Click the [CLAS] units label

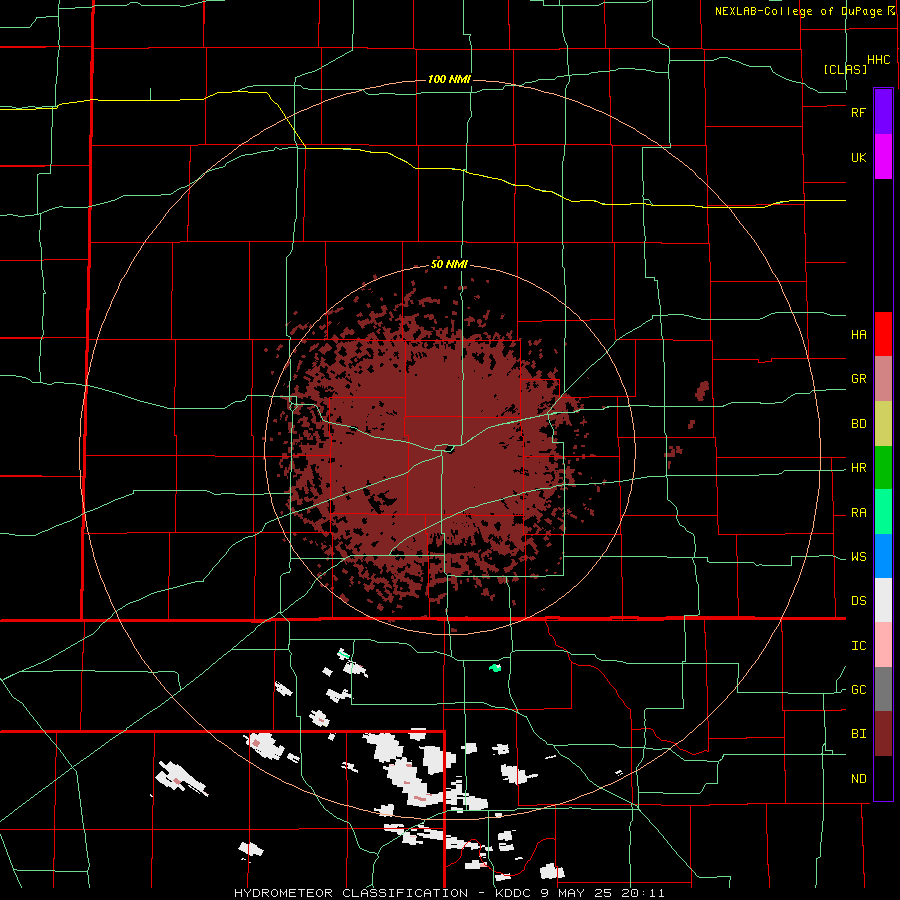tap(845, 69)
